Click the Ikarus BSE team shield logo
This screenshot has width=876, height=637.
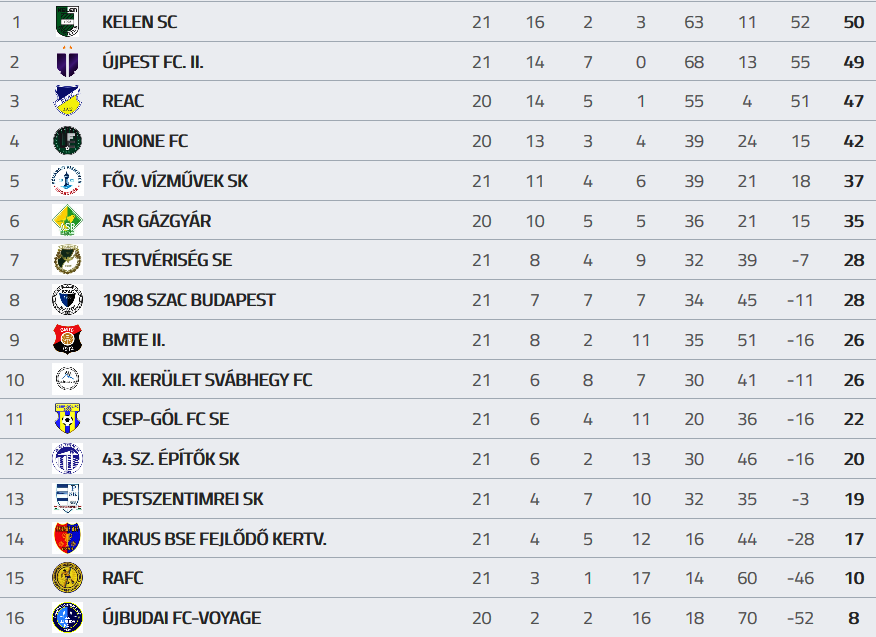pyautogui.click(x=67, y=539)
